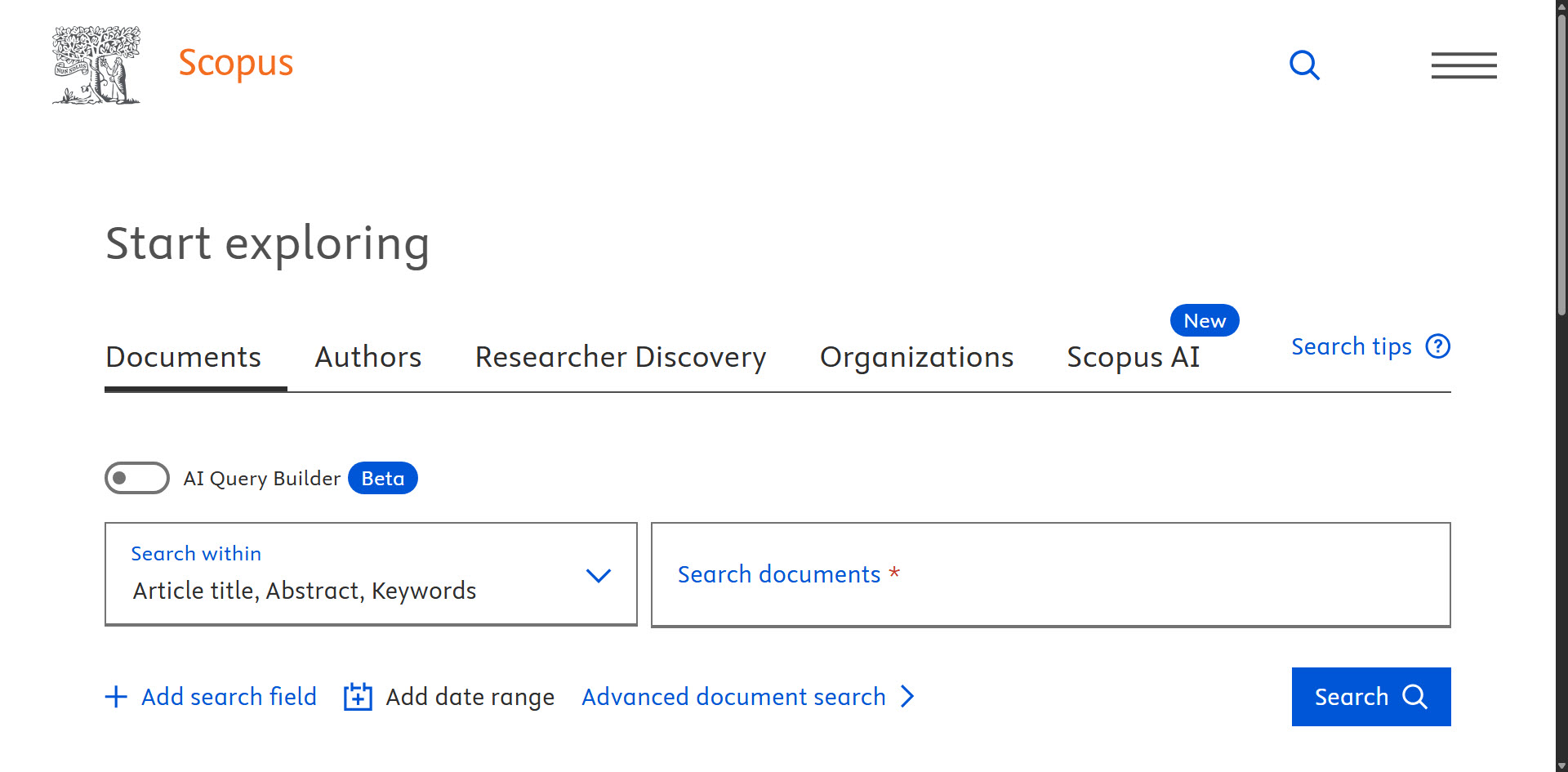Image resolution: width=1568 pixels, height=772 pixels.
Task: Open the magnifier search icon in header
Action: tap(1304, 65)
